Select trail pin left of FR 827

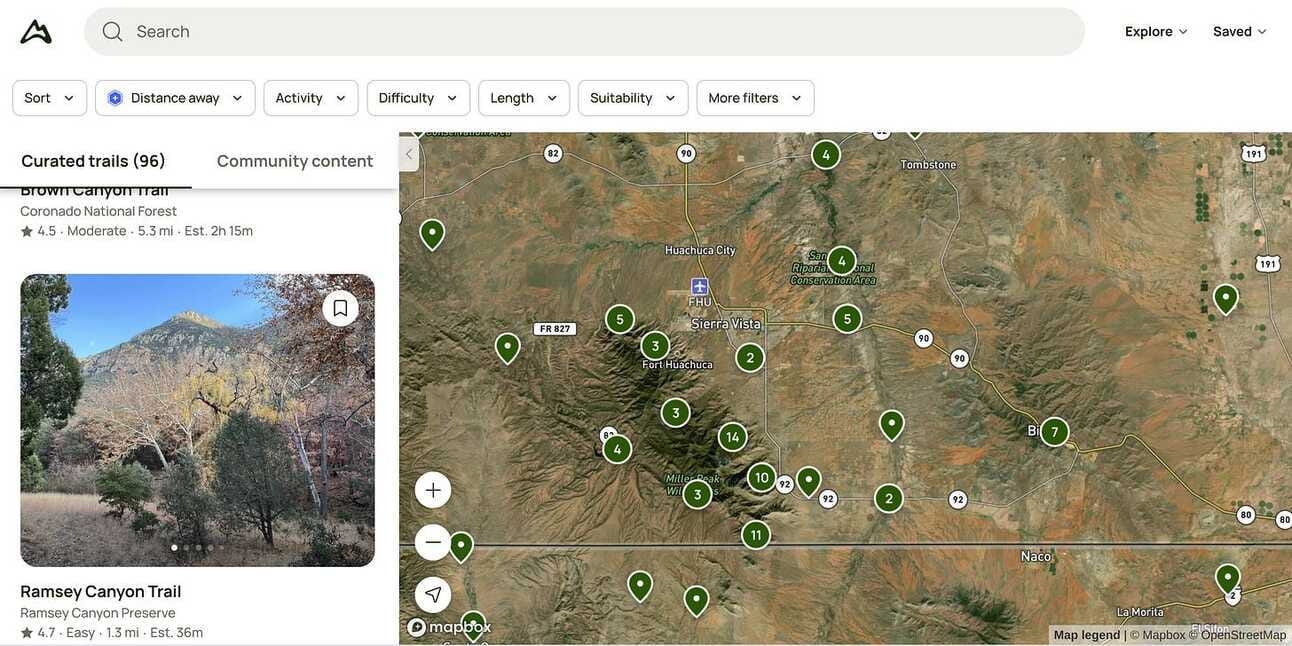(x=508, y=347)
